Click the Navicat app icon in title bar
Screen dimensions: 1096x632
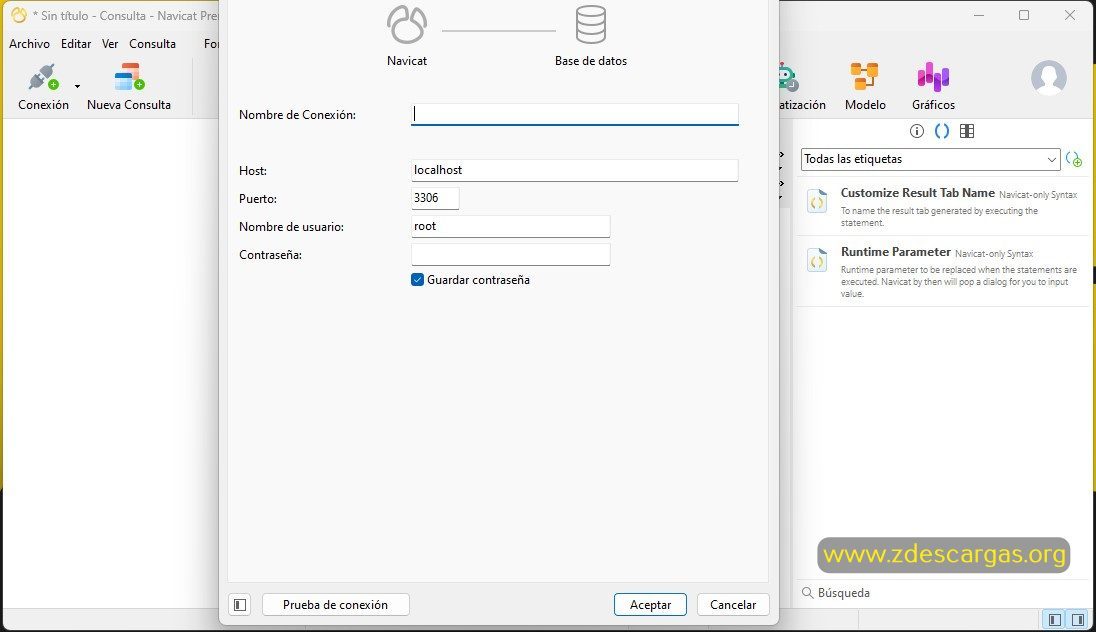pyautogui.click(x=19, y=15)
